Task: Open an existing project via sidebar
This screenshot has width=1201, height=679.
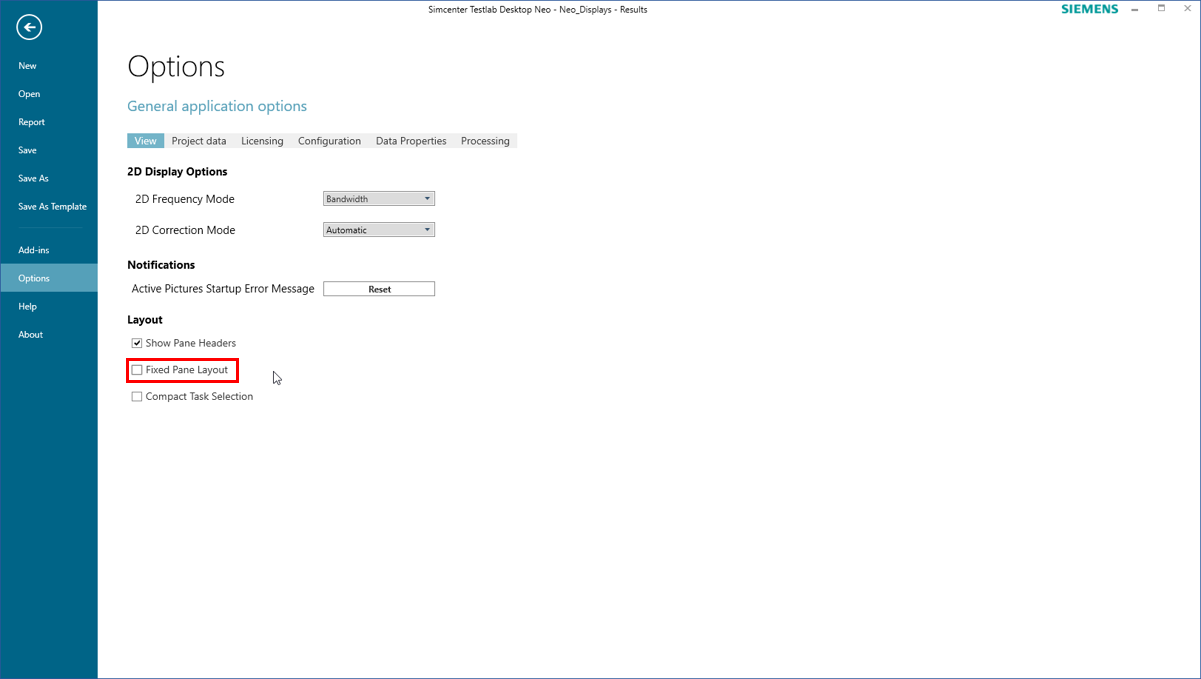Action: [28, 93]
